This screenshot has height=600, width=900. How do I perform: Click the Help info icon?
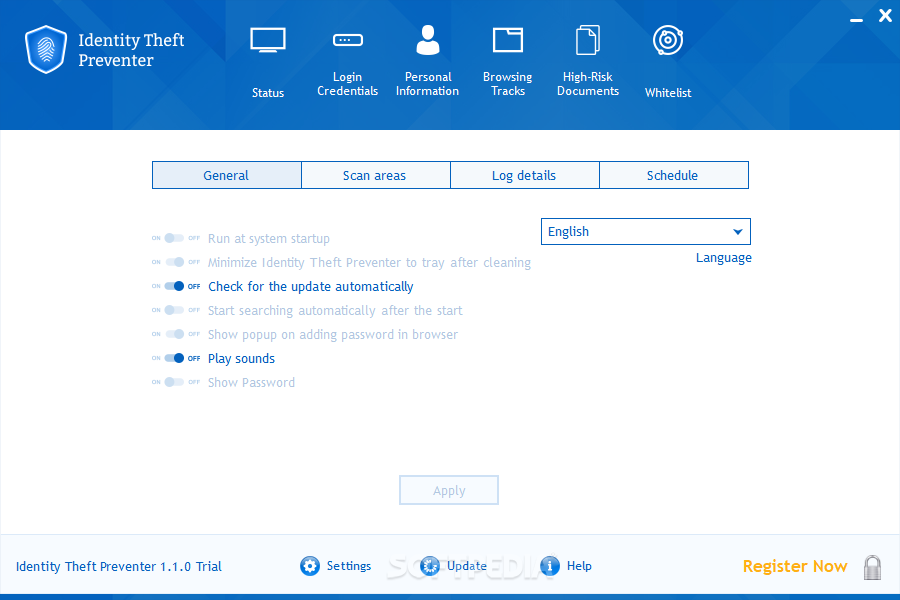[x=550, y=566]
